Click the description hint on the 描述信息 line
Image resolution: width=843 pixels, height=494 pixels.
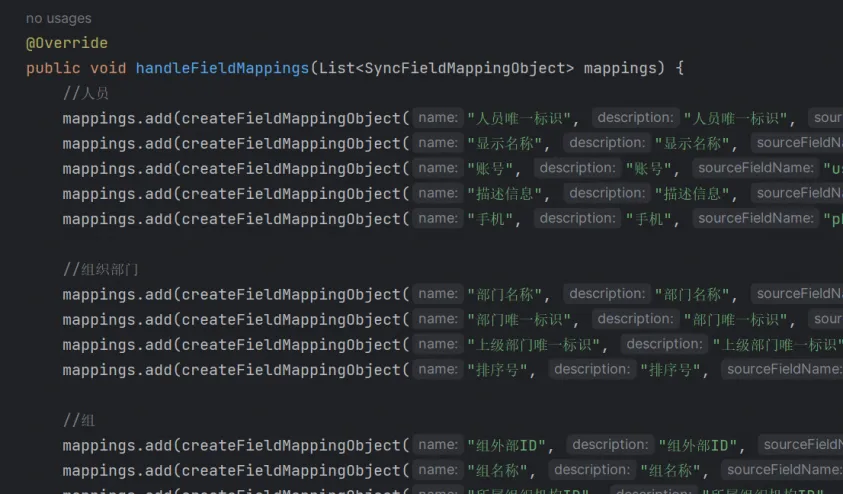[x=607, y=193]
